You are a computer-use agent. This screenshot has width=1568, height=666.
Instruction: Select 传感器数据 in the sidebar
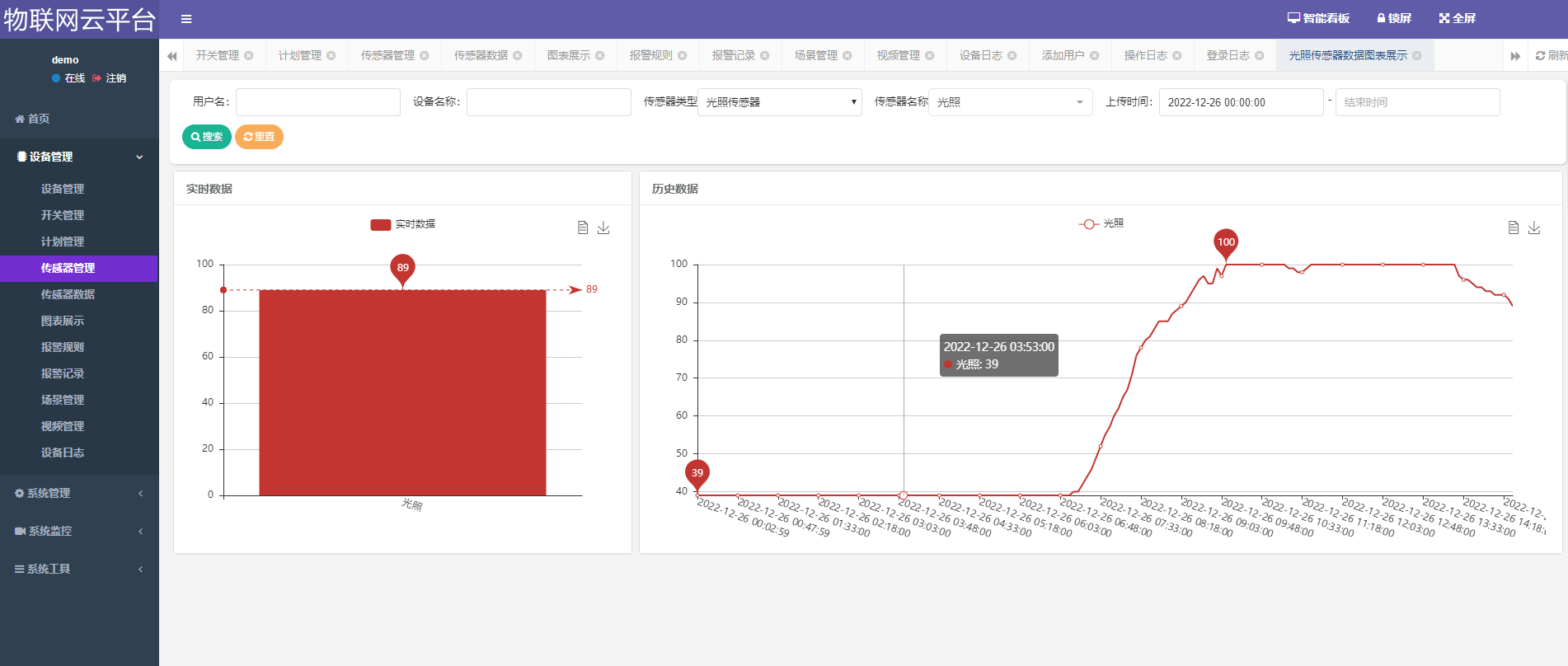68,294
